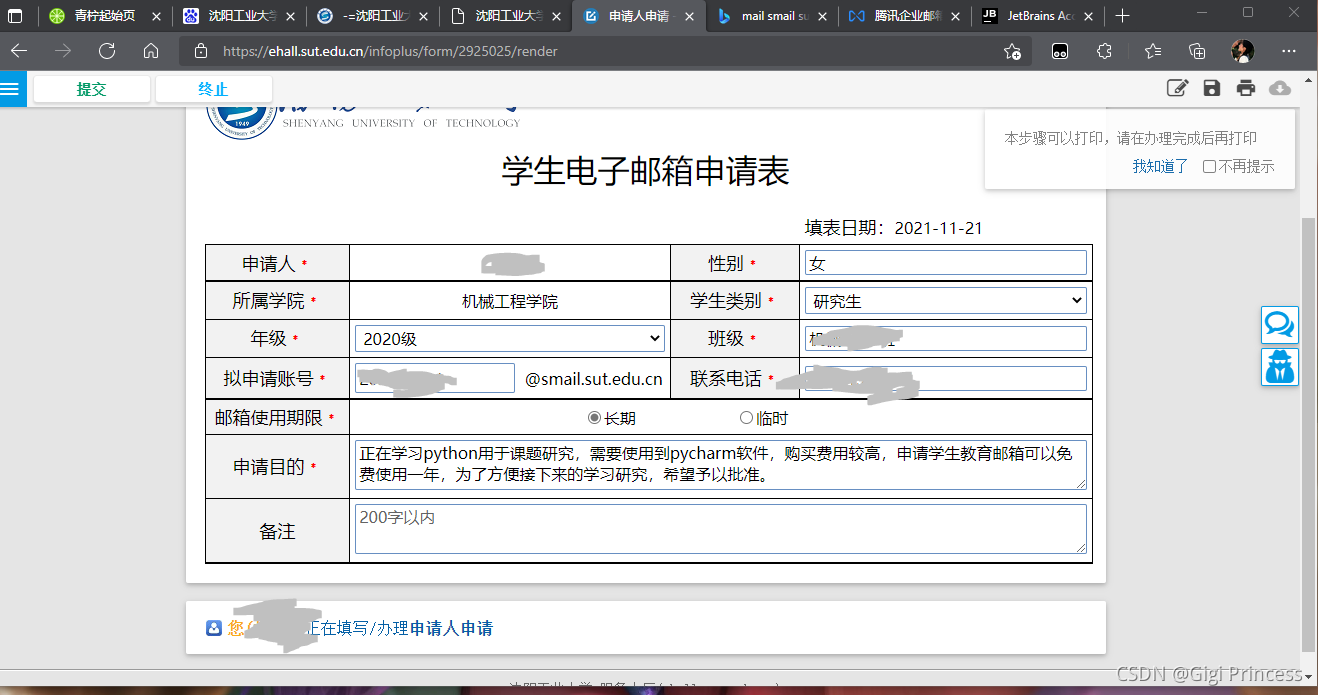Open the tab actions icon at top-left
The height and width of the screenshot is (695, 1318).
15,16
